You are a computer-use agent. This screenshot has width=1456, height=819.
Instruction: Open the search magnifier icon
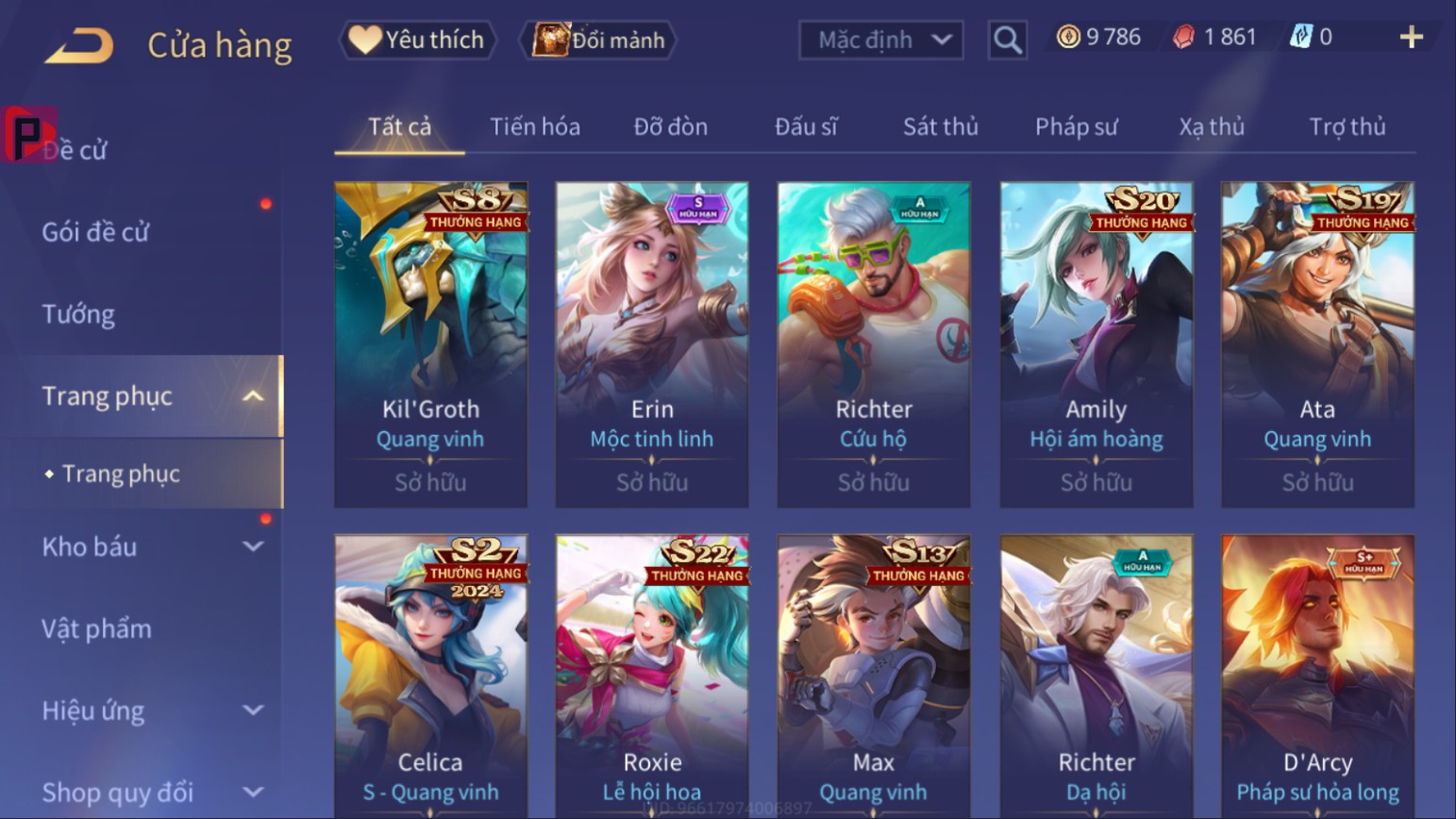click(1007, 40)
